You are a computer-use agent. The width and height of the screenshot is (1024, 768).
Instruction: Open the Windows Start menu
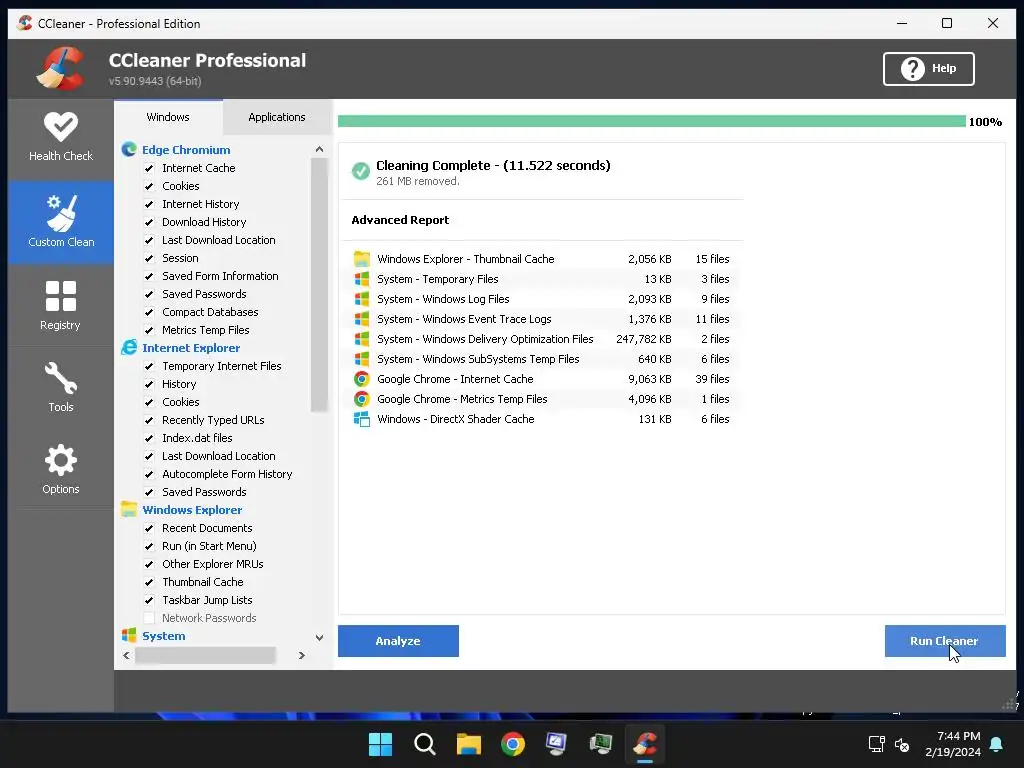[380, 744]
